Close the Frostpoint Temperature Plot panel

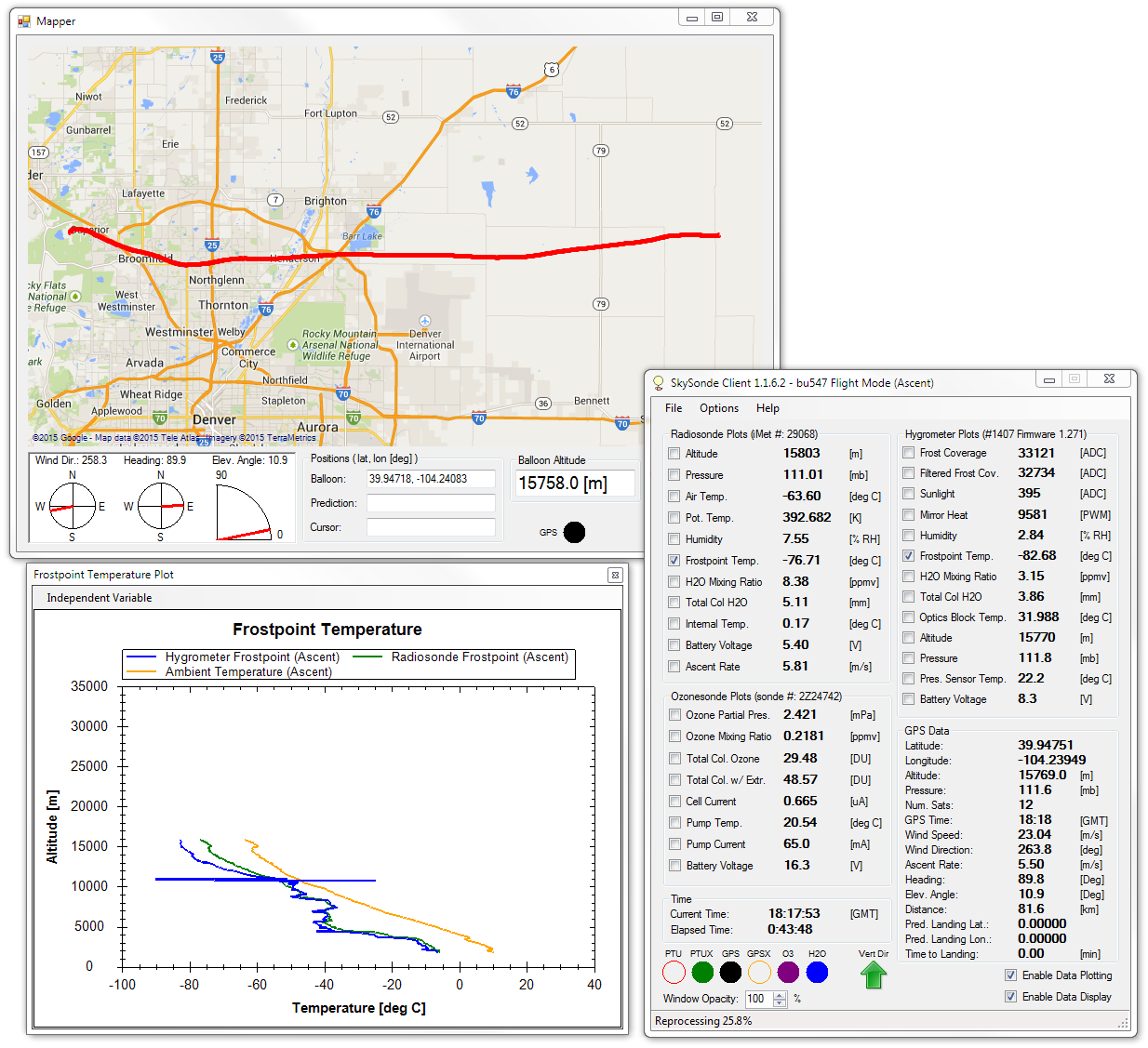point(615,575)
